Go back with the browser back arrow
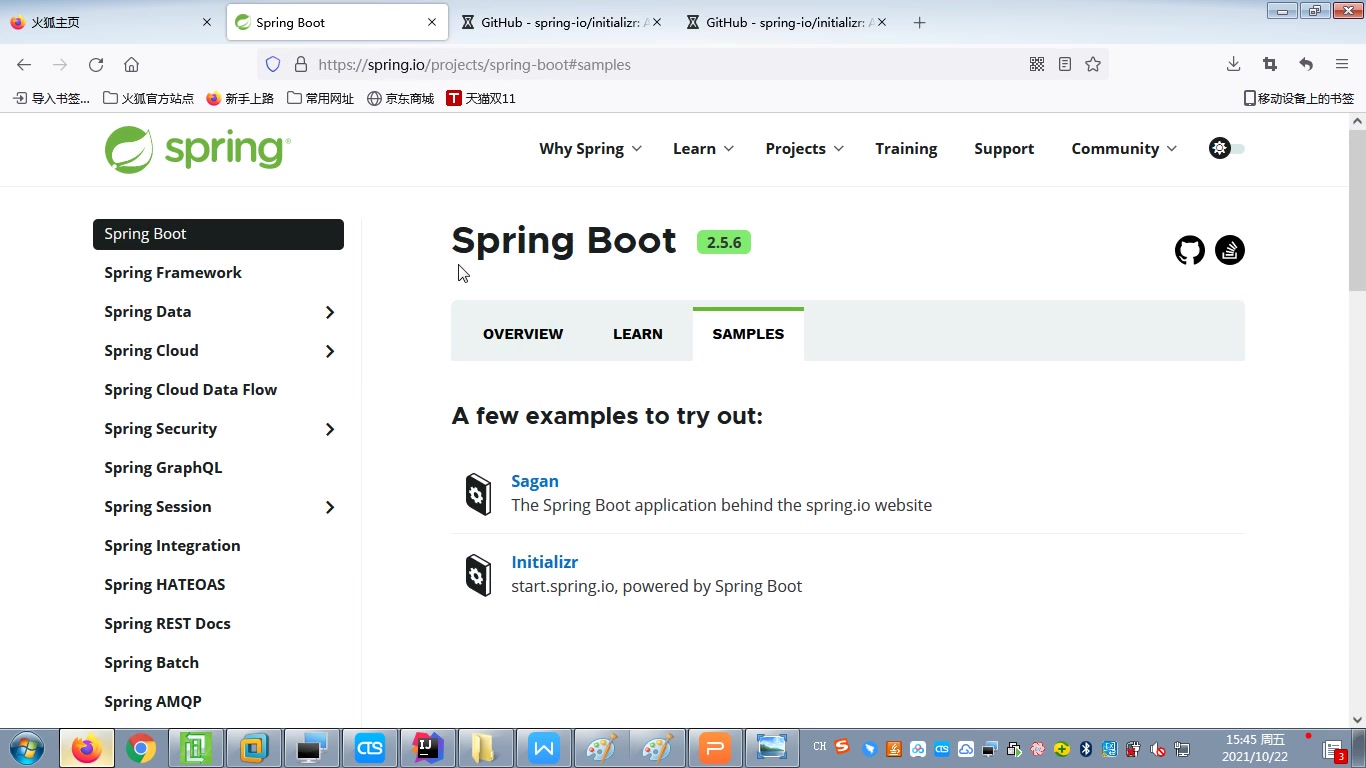 [x=24, y=65]
